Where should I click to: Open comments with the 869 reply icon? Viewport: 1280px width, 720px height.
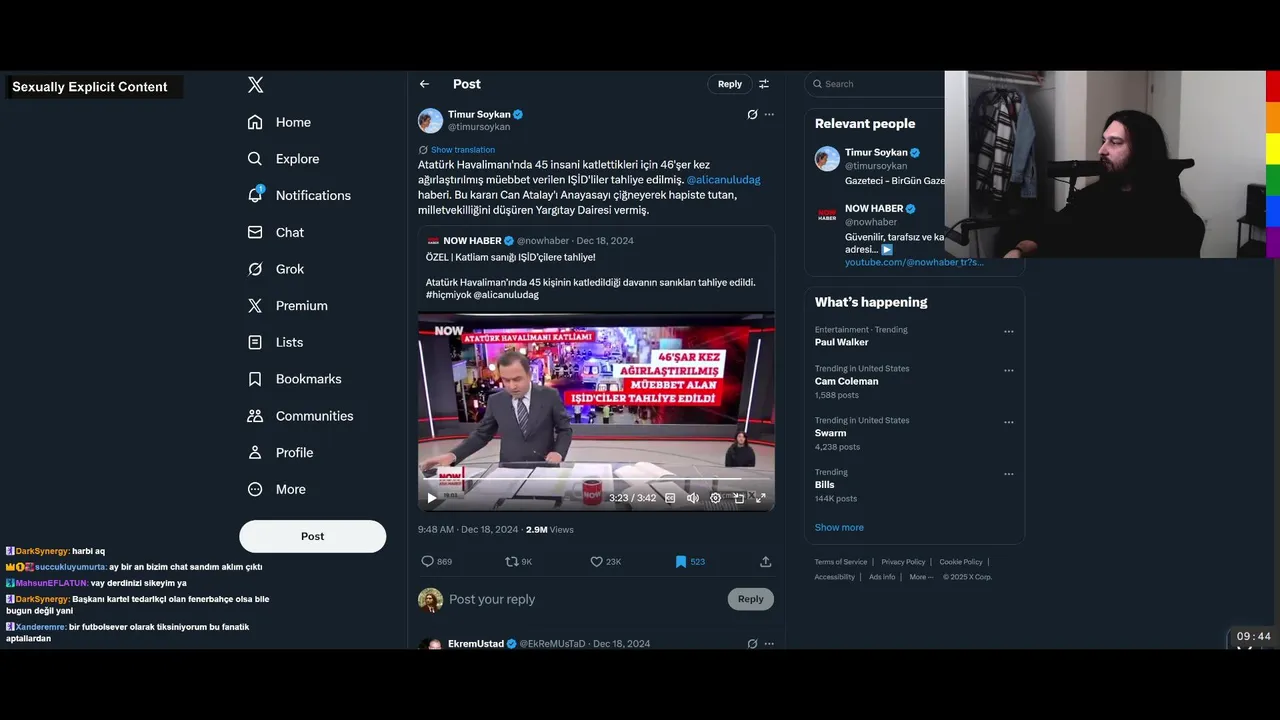click(x=428, y=562)
